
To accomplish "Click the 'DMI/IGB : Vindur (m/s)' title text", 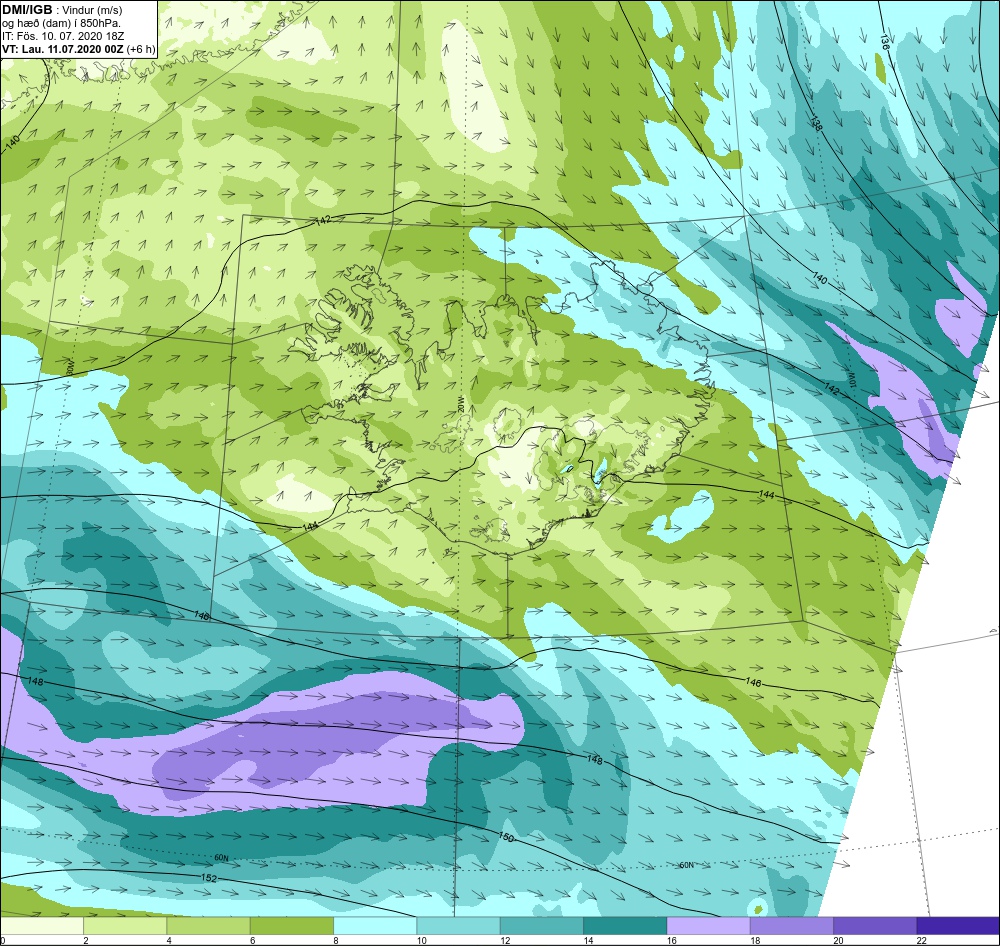I will pos(62,10).
